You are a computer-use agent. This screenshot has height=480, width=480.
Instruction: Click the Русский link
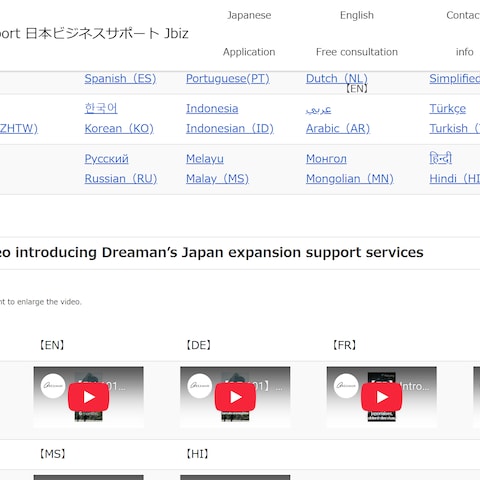[106, 159]
